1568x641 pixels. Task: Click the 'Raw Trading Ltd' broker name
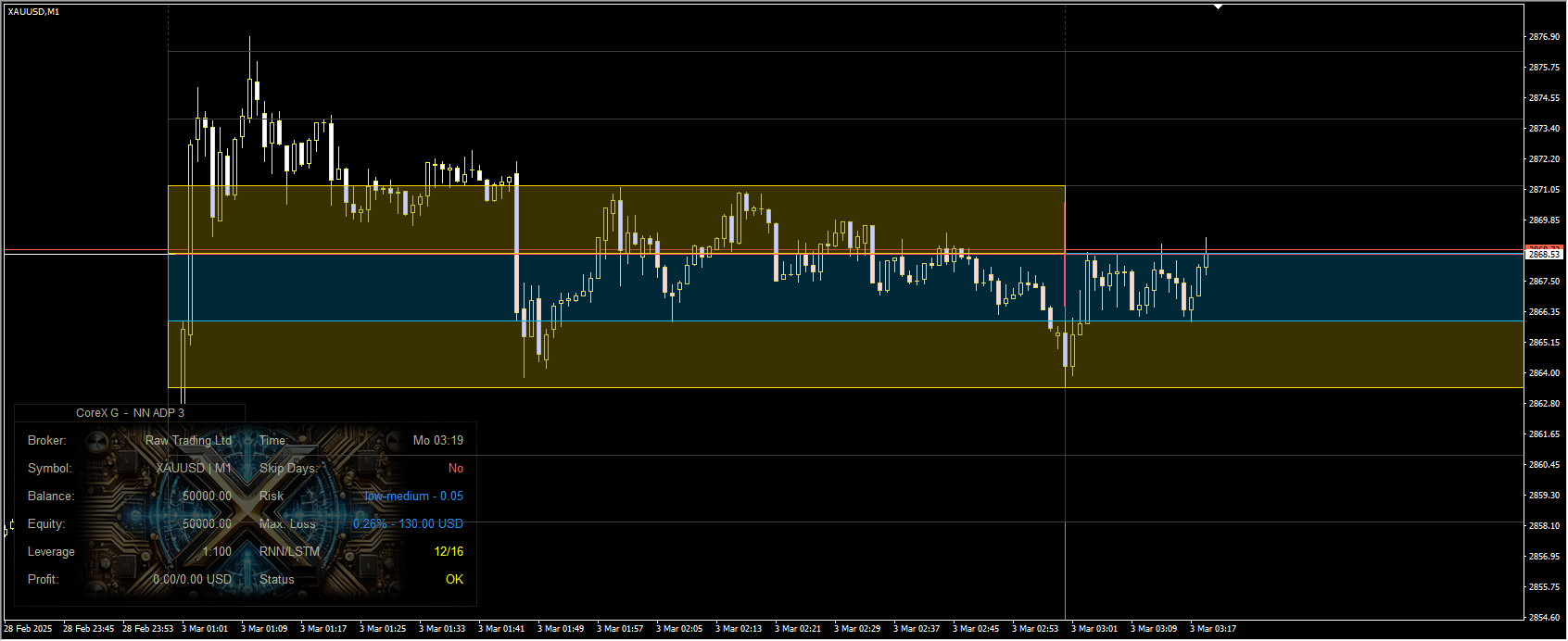pyautogui.click(x=188, y=441)
